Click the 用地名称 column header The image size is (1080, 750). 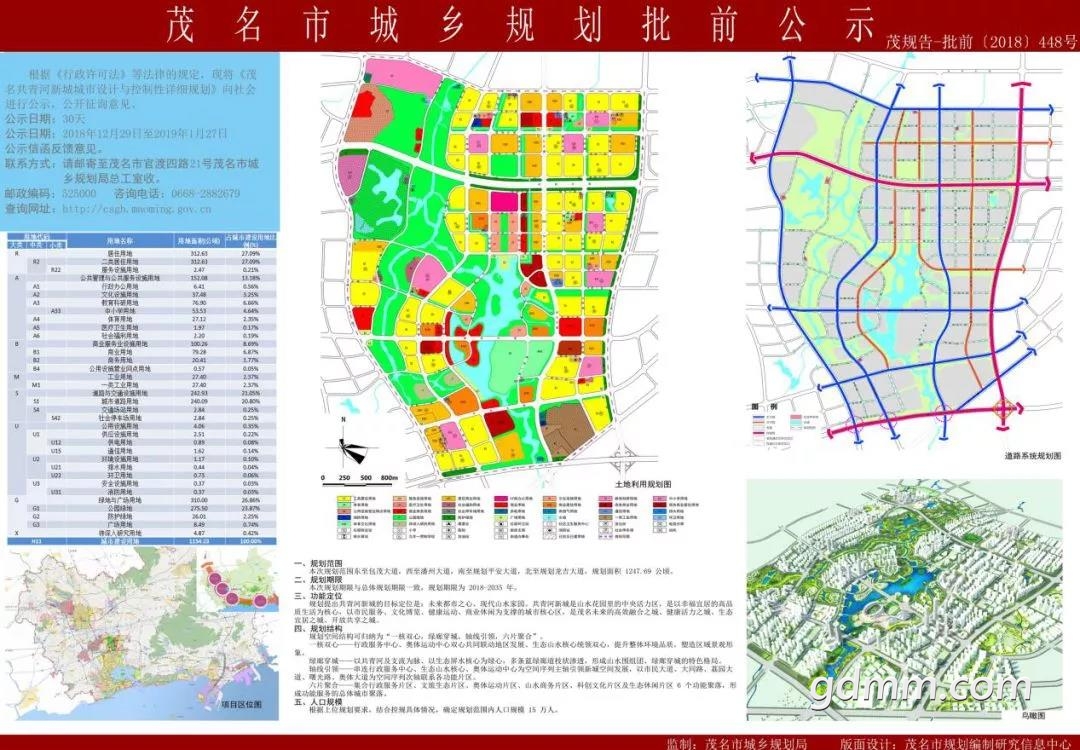click(119, 242)
